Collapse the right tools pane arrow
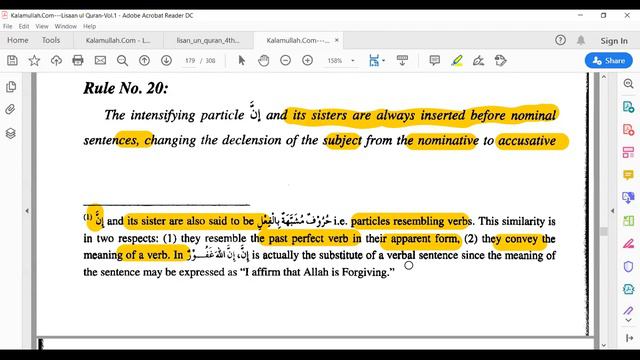The image size is (640, 360). [x=613, y=211]
